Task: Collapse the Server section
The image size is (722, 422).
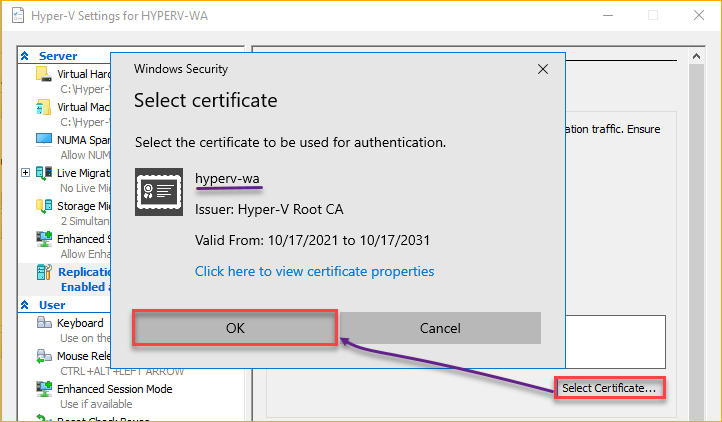Action: [25, 56]
